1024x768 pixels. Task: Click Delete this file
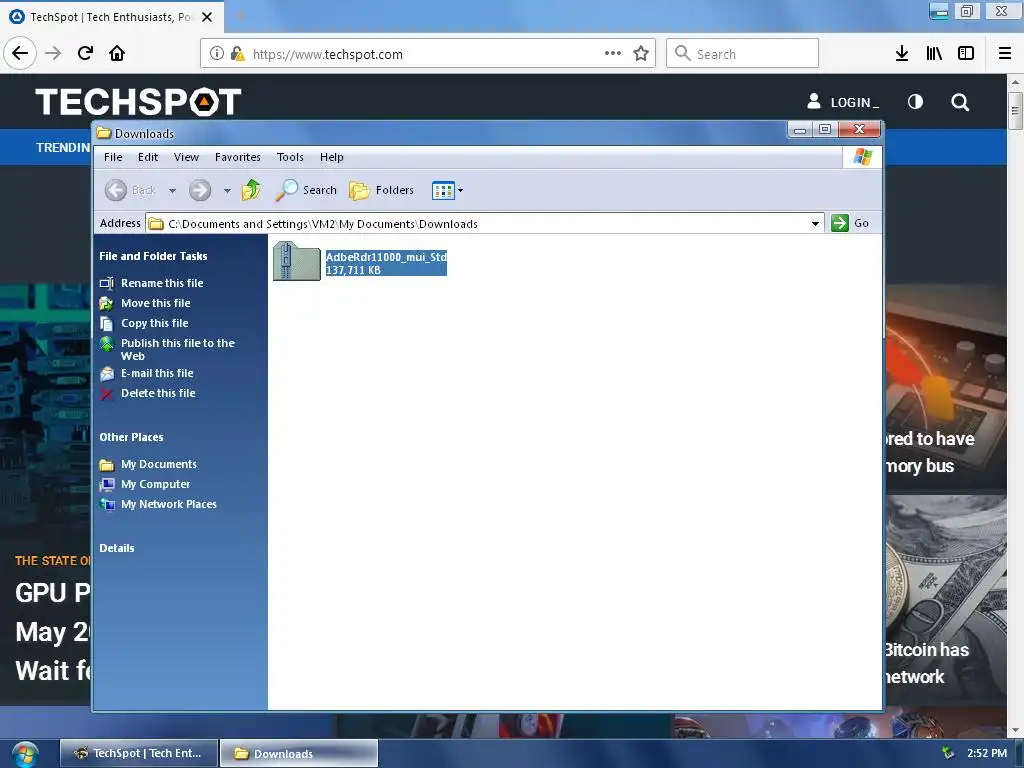(158, 393)
